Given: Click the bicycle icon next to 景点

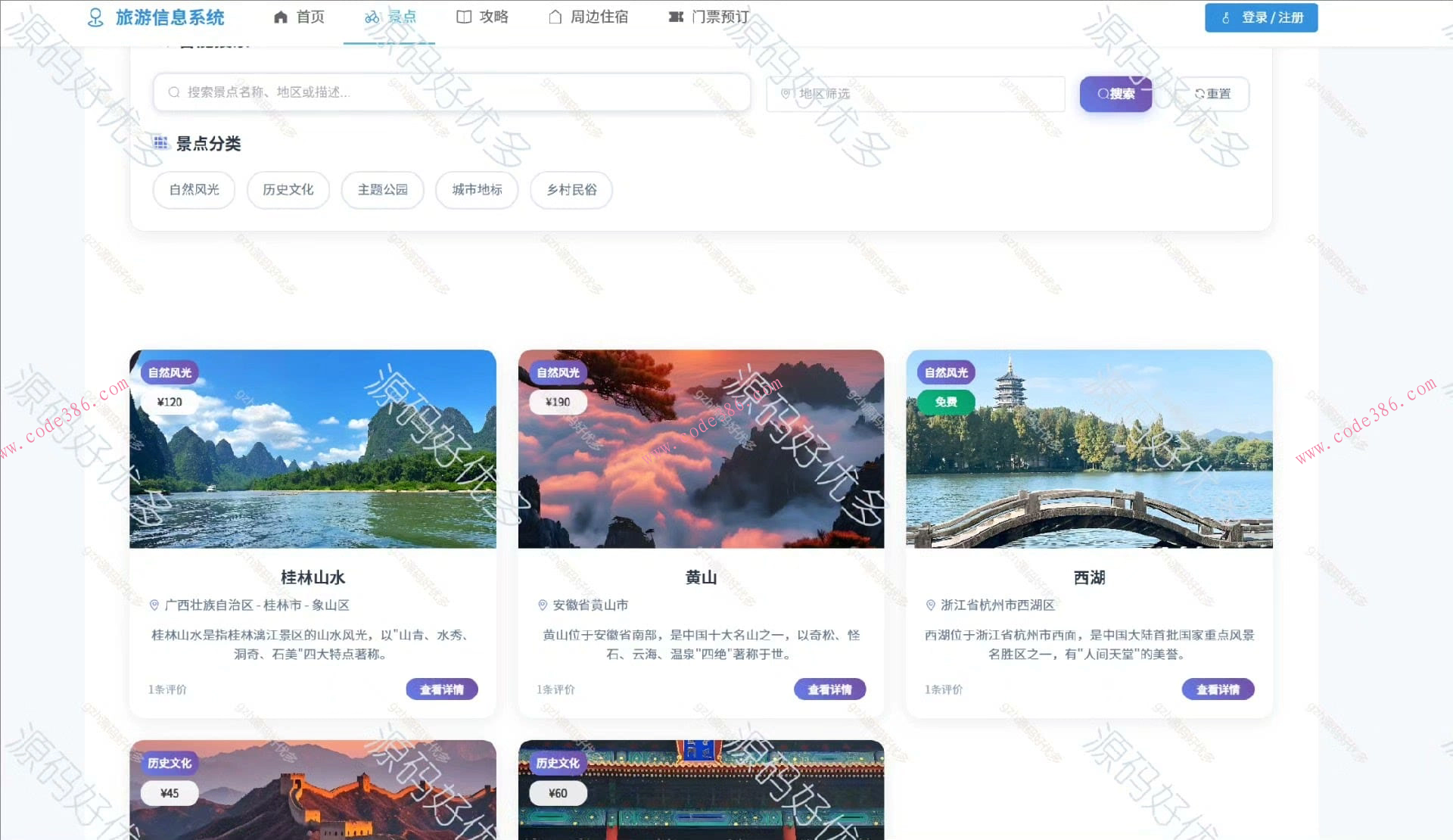Looking at the screenshot, I should tap(372, 16).
